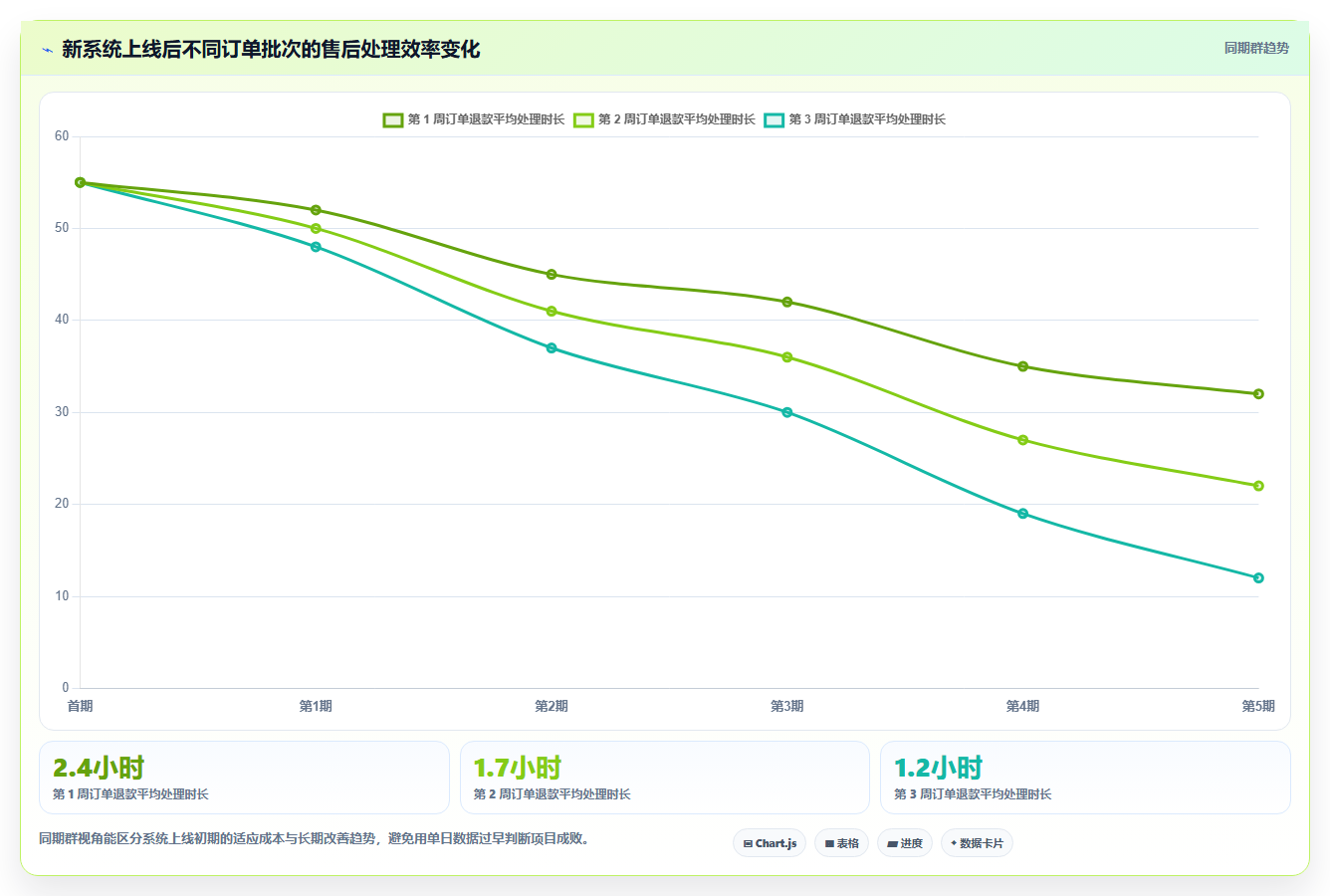Click the dark green week-1 point at 第4期
This screenshot has height=896, width=1330.
click(1022, 366)
